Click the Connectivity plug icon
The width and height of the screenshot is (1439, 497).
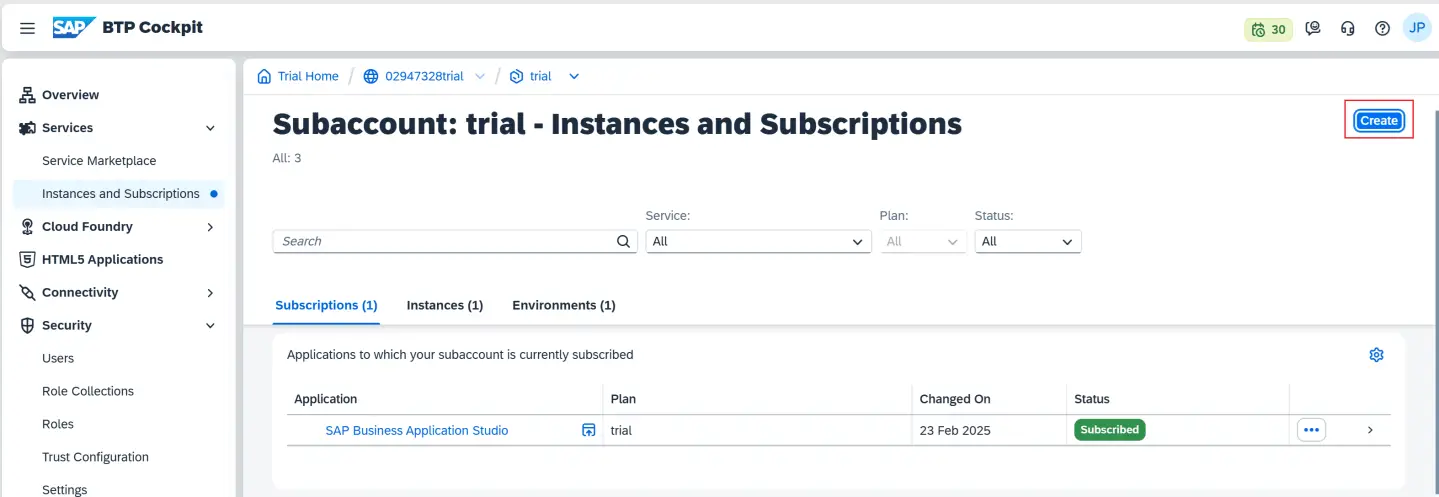(x=27, y=292)
